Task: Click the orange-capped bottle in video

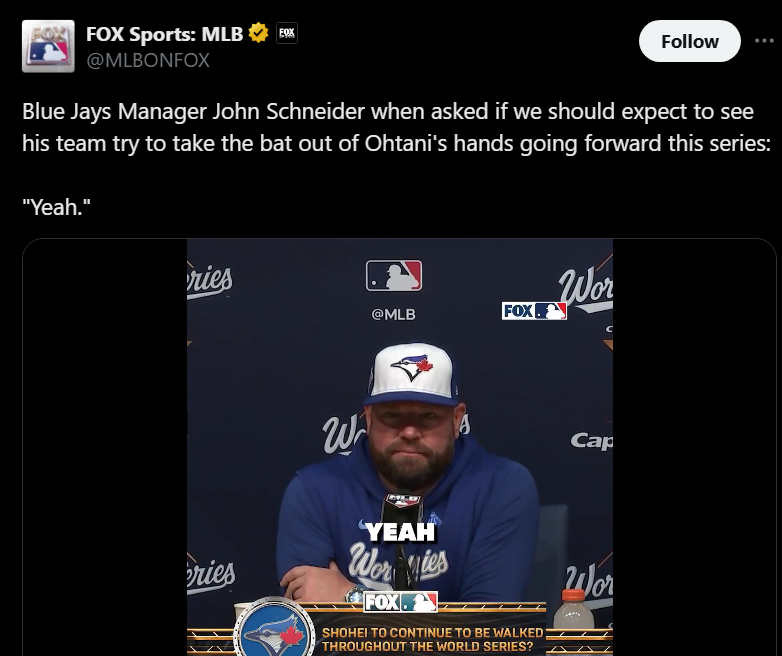Action: coord(573,609)
